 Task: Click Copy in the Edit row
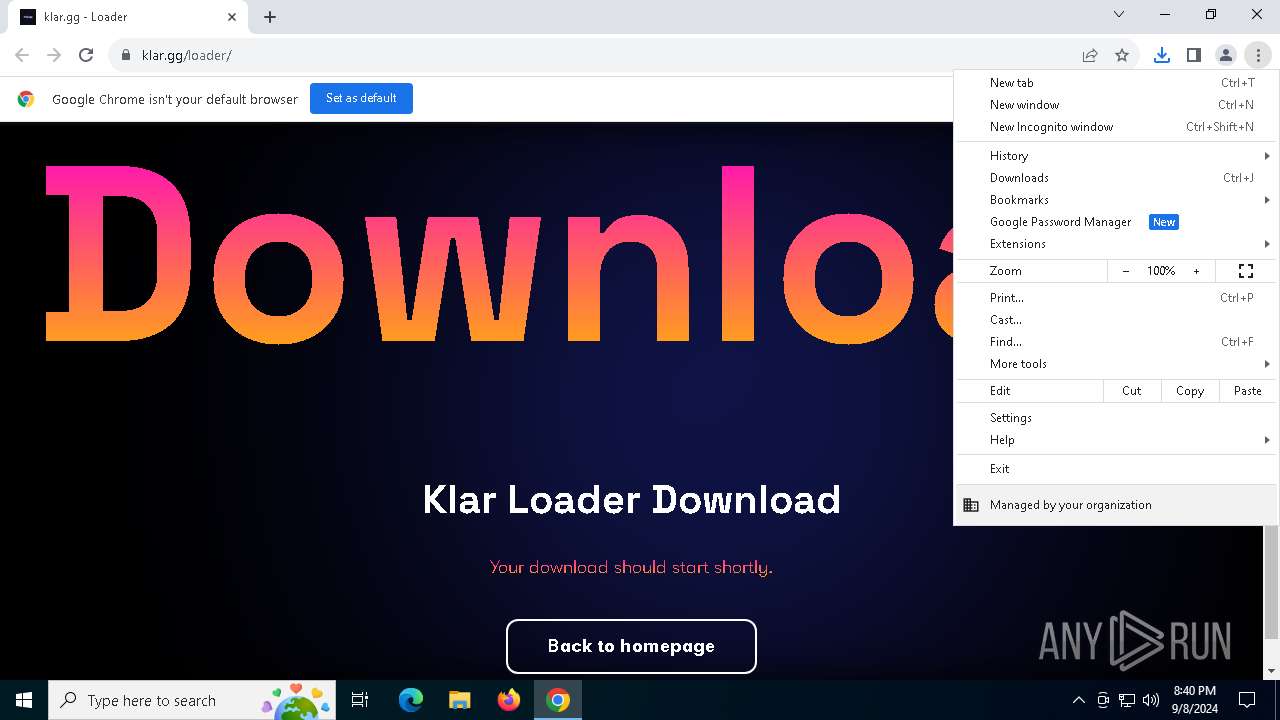(x=1189, y=391)
